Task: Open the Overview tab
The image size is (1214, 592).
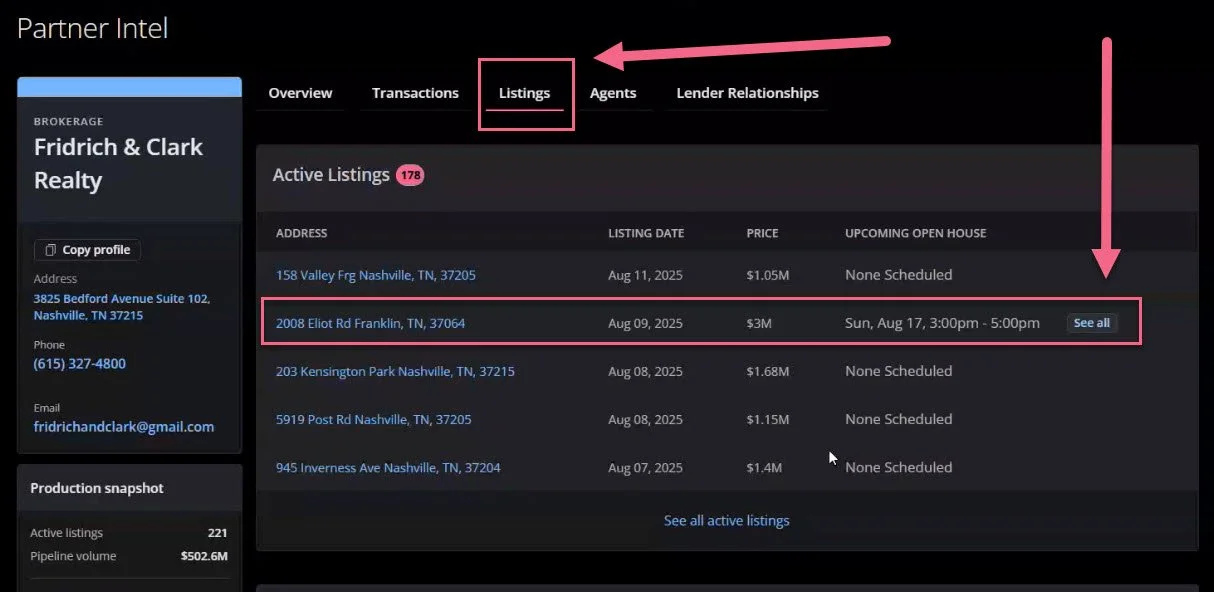Action: point(300,93)
